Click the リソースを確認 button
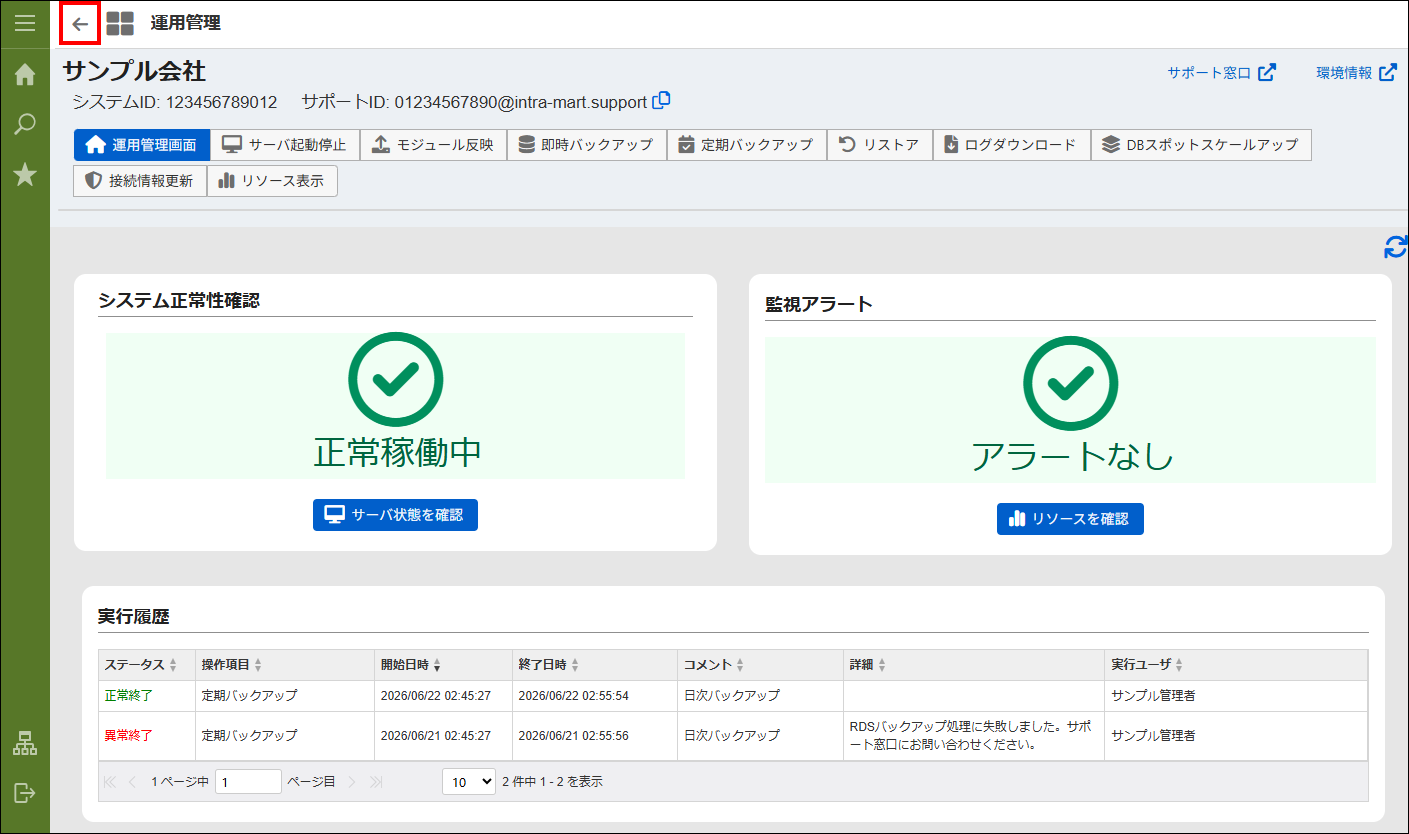1409x834 pixels. 1070,519
